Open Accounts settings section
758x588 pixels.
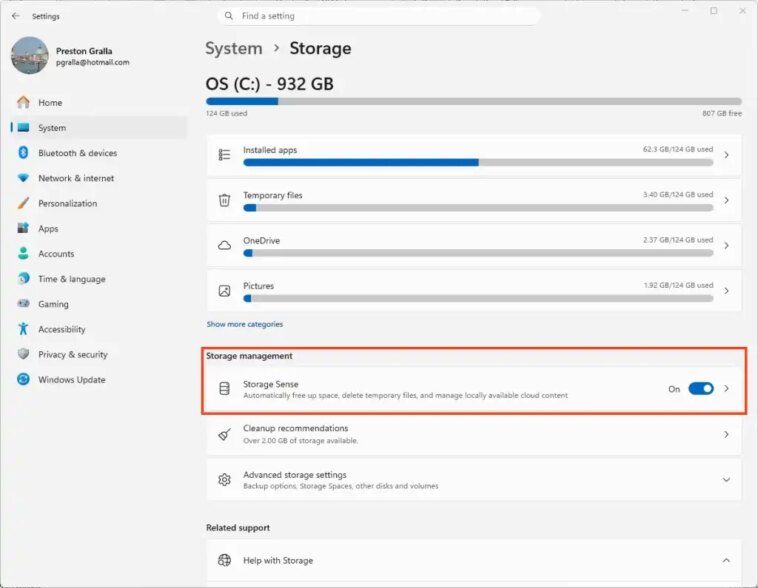click(98, 253)
